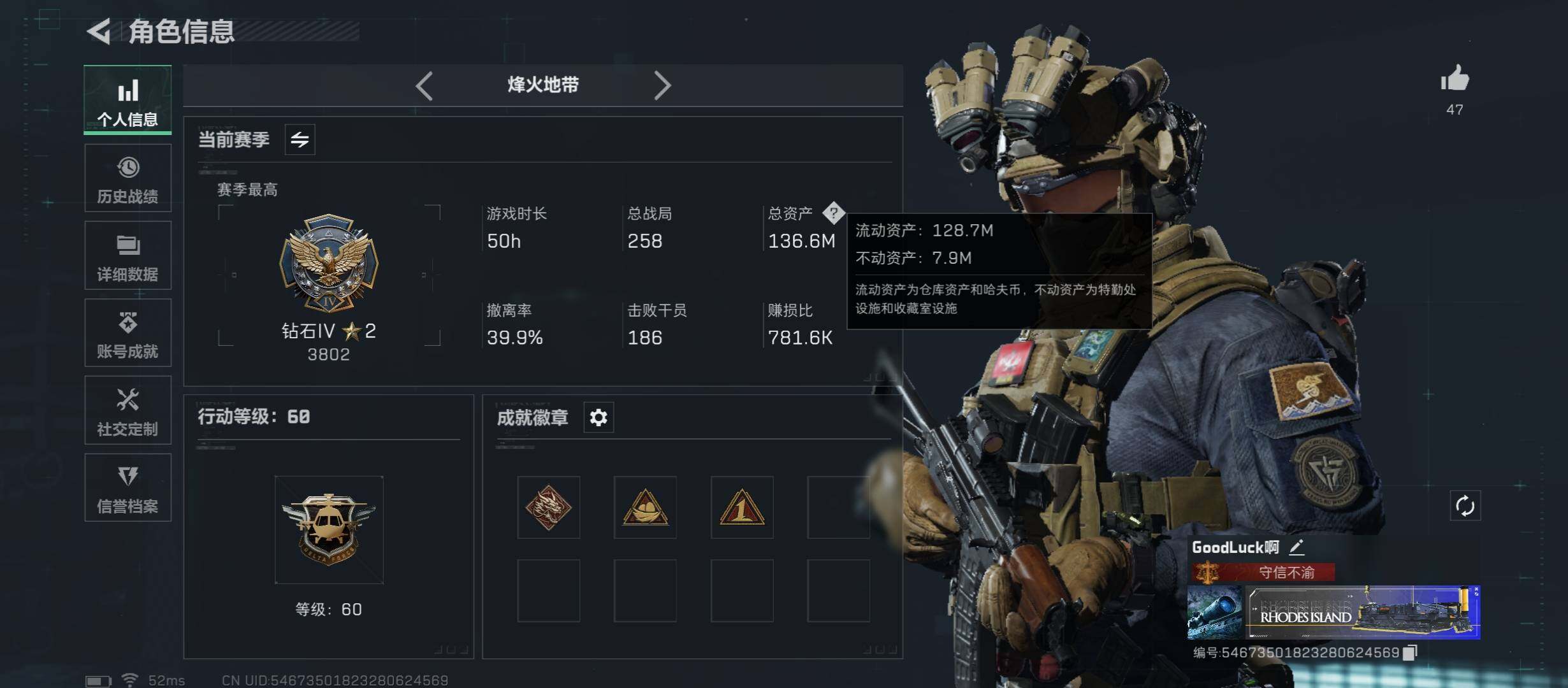The height and width of the screenshot is (688, 1568).
Task: Switch to previous game mode with left chevron
Action: pos(425,85)
